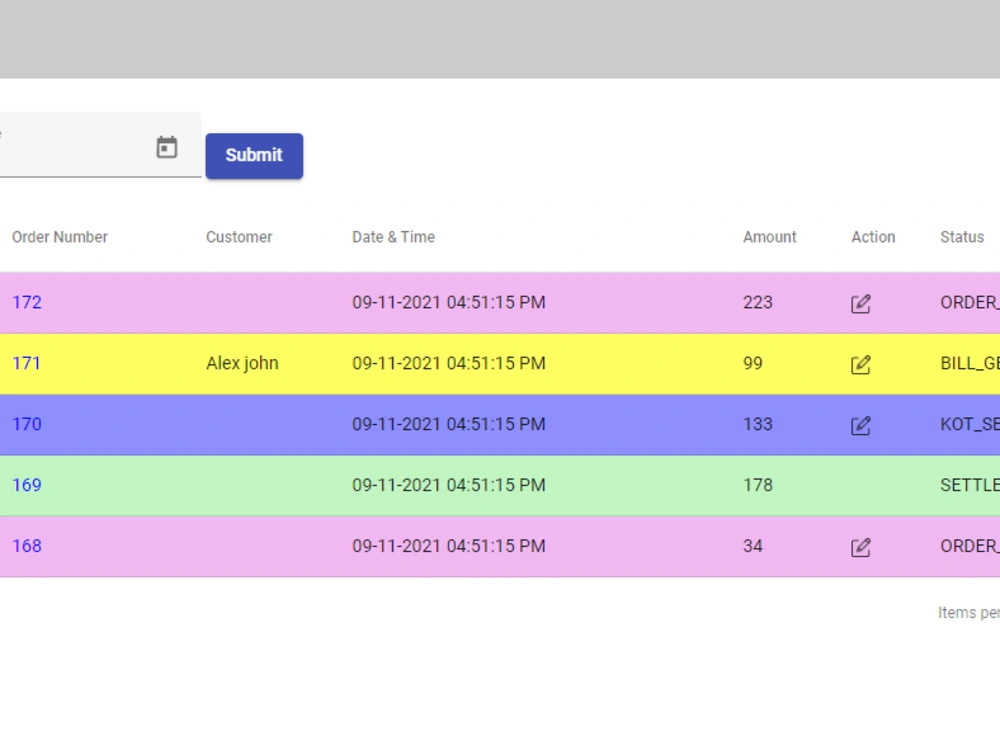Click date and time of order 171

click(449, 364)
